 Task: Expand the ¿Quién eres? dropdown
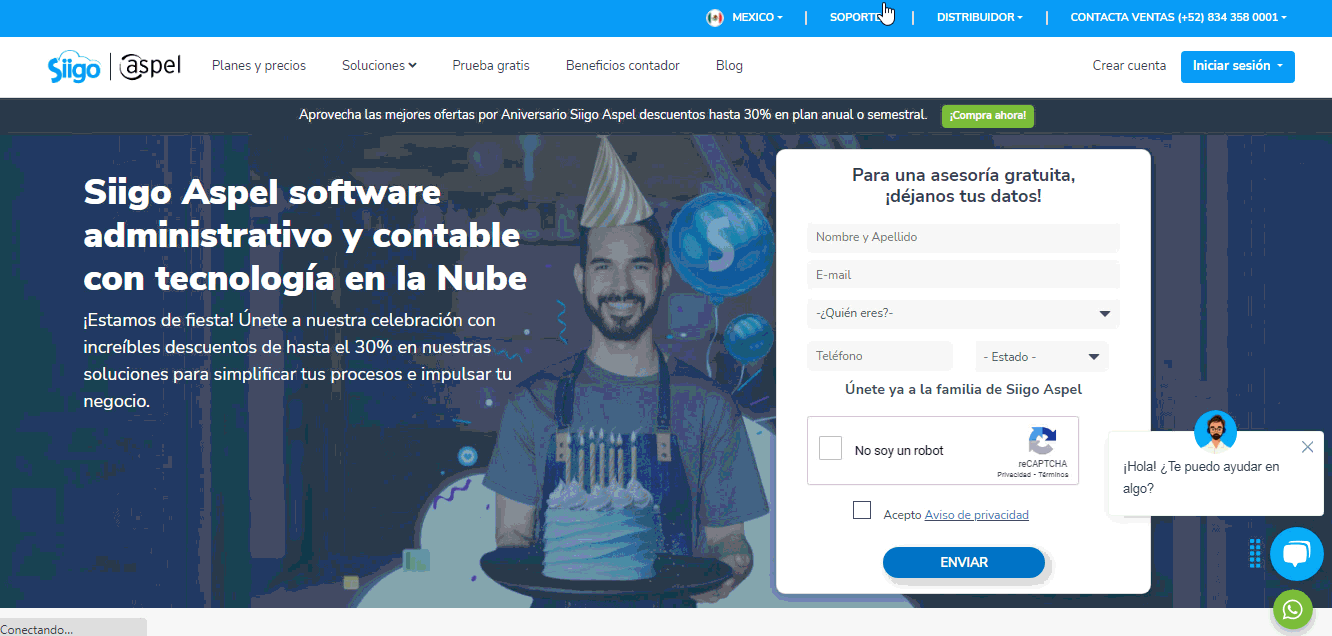point(963,314)
